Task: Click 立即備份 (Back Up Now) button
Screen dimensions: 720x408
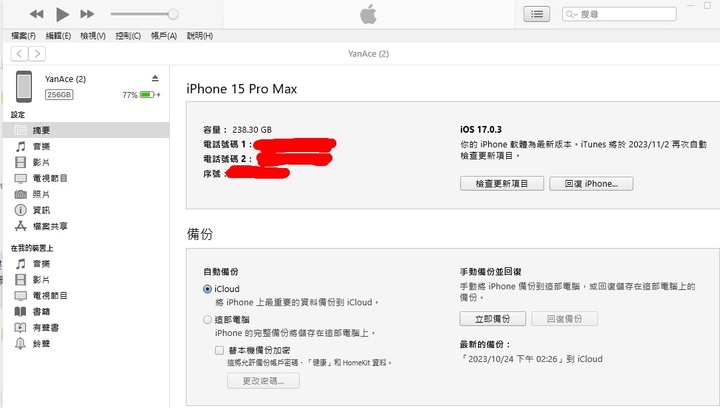Action: (x=493, y=319)
